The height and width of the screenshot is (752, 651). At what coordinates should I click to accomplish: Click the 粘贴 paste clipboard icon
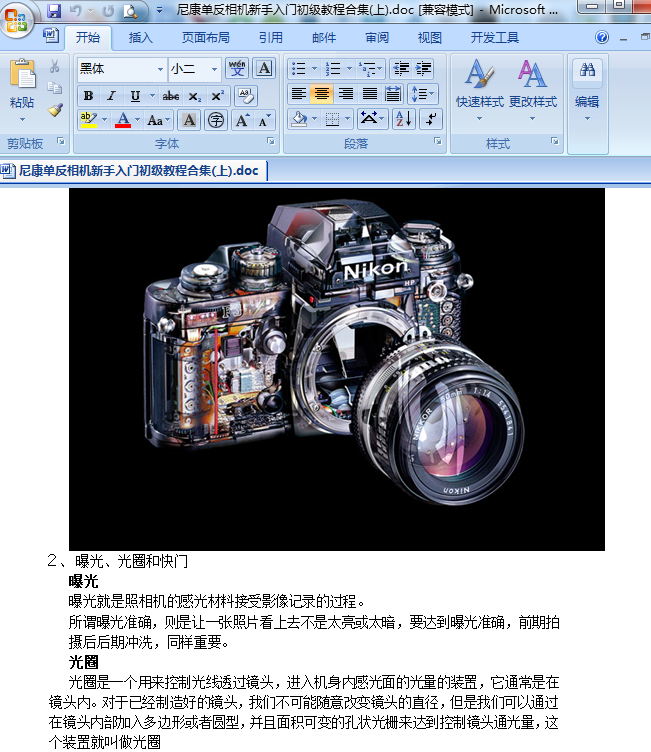23,73
